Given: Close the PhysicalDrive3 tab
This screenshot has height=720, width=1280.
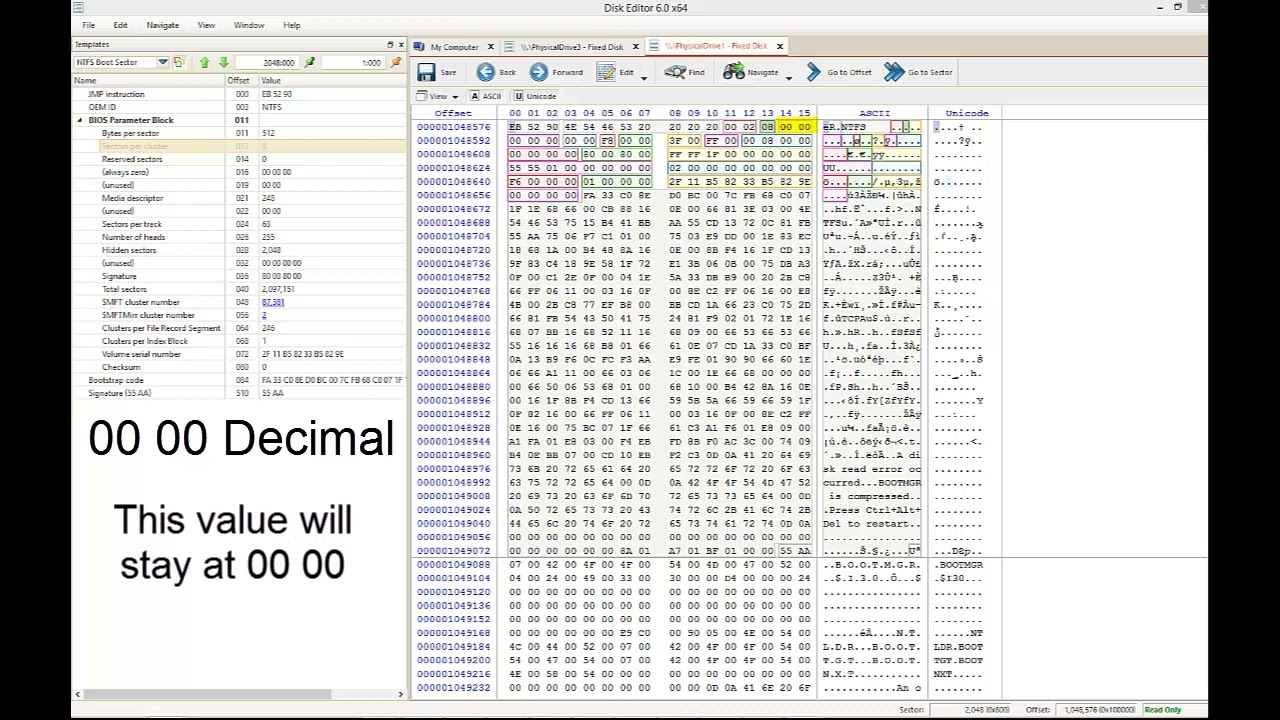Looking at the screenshot, I should pyautogui.click(x=635, y=47).
